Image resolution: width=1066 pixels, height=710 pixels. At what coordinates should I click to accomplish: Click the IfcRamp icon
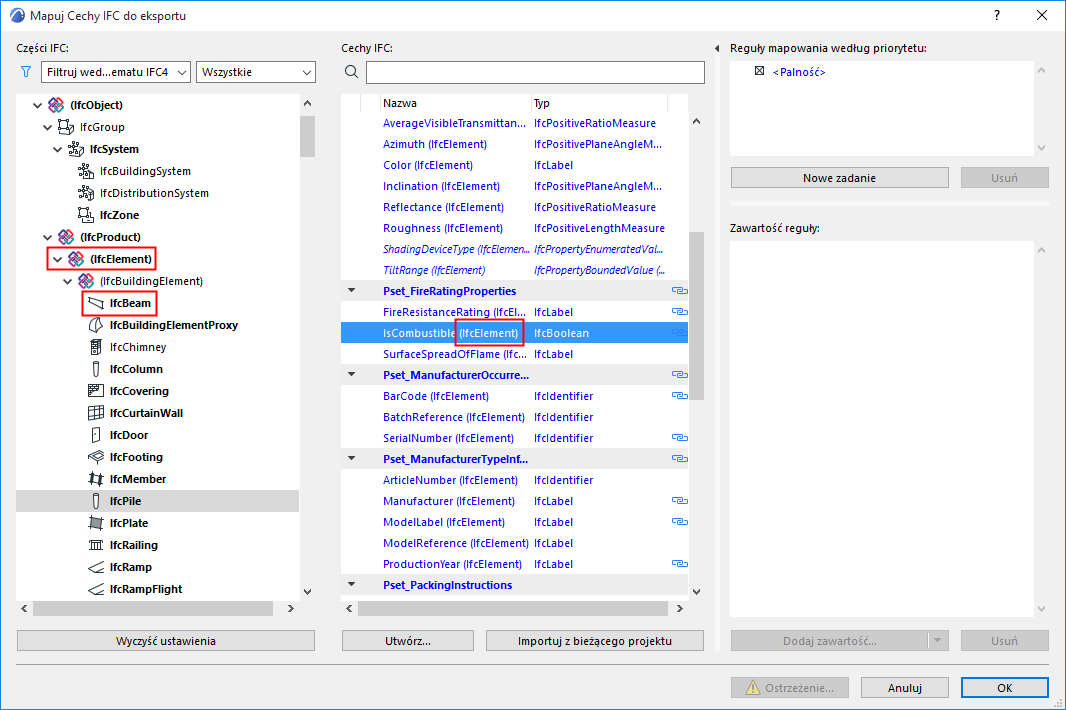tap(96, 567)
